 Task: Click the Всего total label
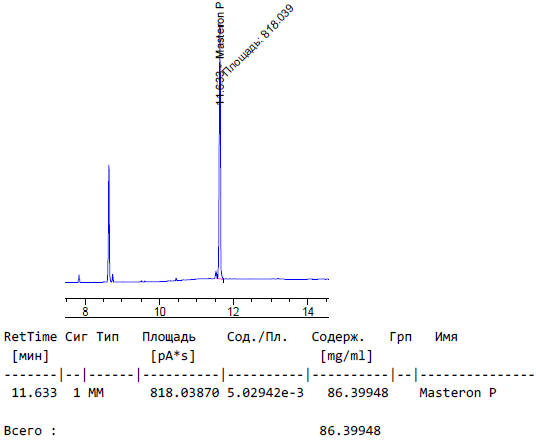(x=30, y=430)
